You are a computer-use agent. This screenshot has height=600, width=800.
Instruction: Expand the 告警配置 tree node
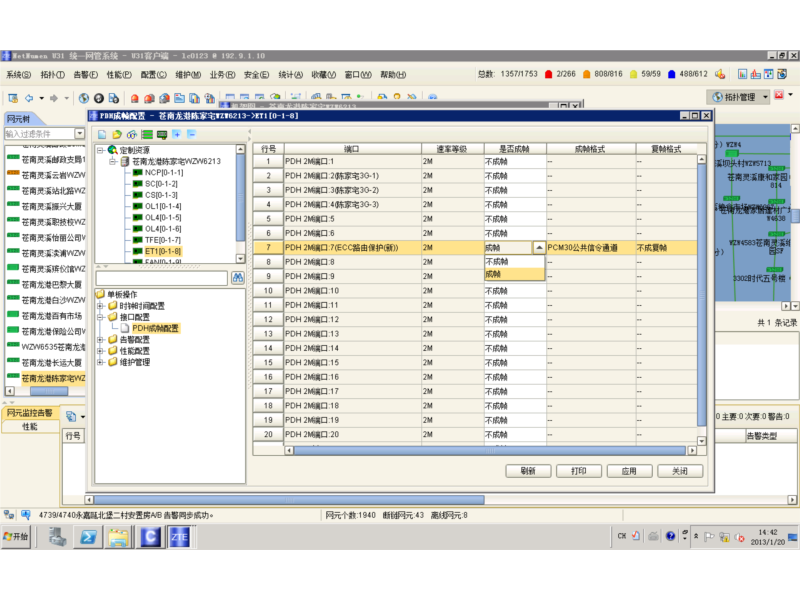pyautogui.click(x=101, y=340)
